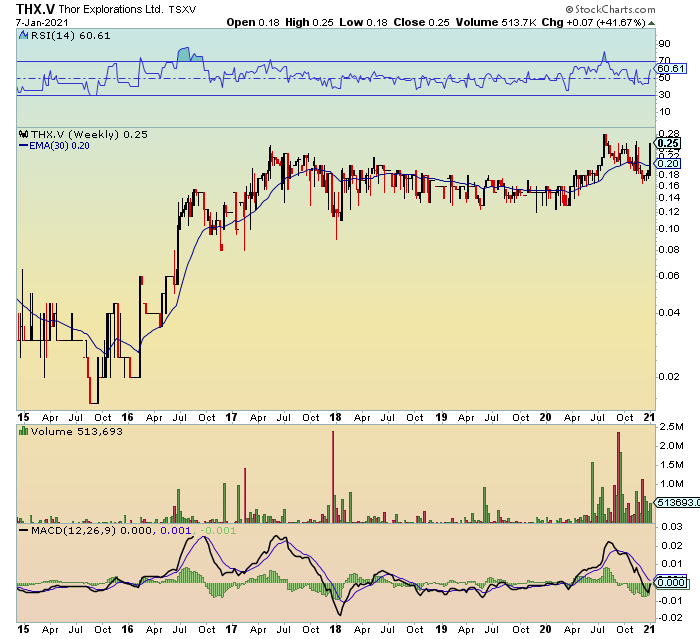Select the Open 0.18 value

pyautogui.click(x=253, y=22)
